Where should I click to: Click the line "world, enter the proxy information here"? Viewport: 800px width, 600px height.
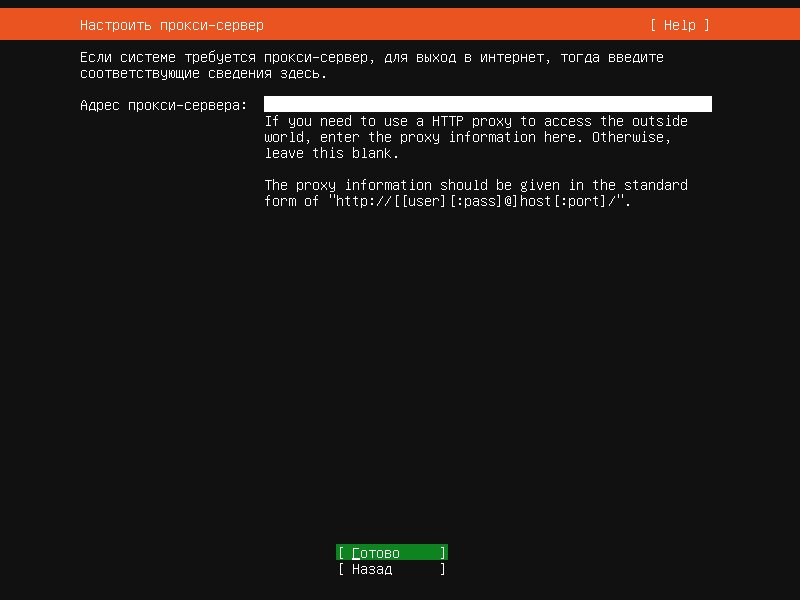coord(467,137)
